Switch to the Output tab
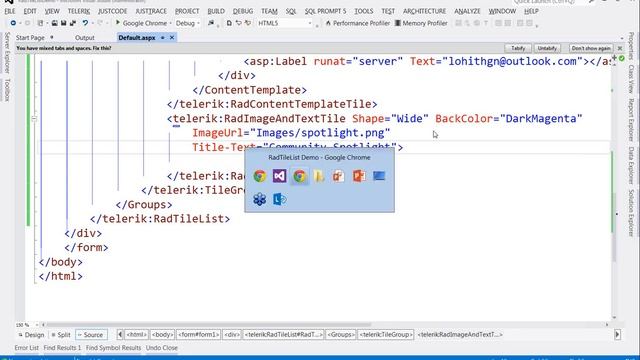The width and height of the screenshot is (640, 360). 84,38
